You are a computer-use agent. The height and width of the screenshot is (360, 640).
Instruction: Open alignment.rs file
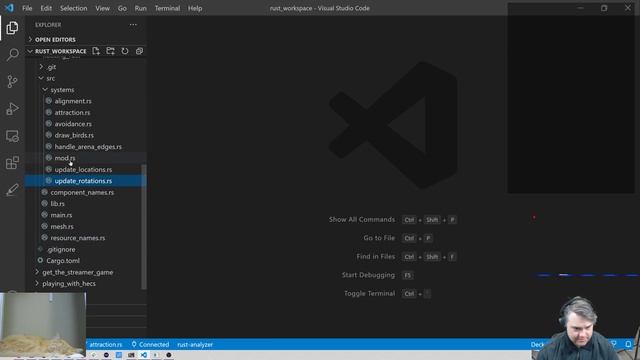point(73,101)
